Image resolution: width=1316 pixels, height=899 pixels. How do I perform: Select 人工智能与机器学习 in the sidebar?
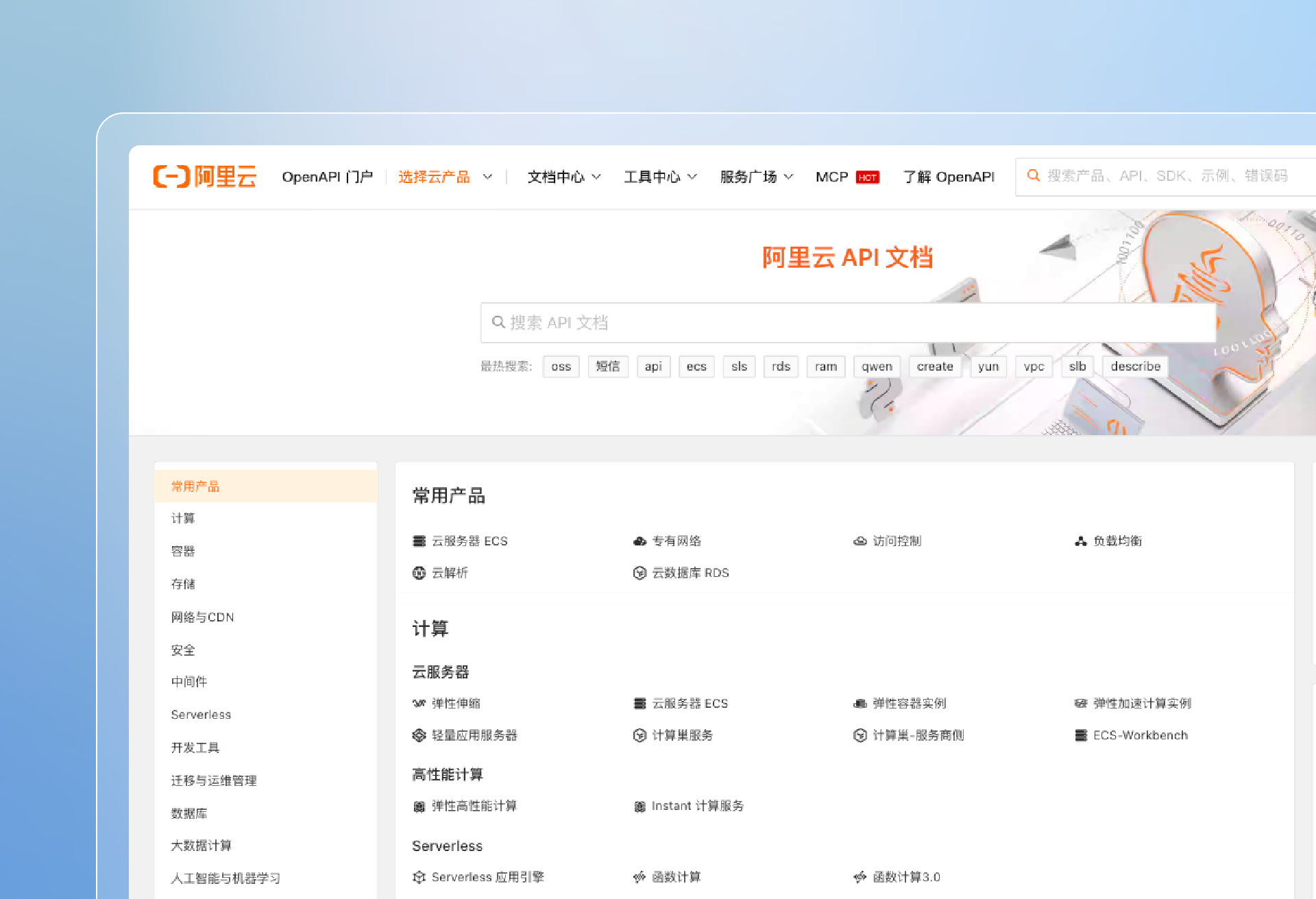tap(266, 878)
